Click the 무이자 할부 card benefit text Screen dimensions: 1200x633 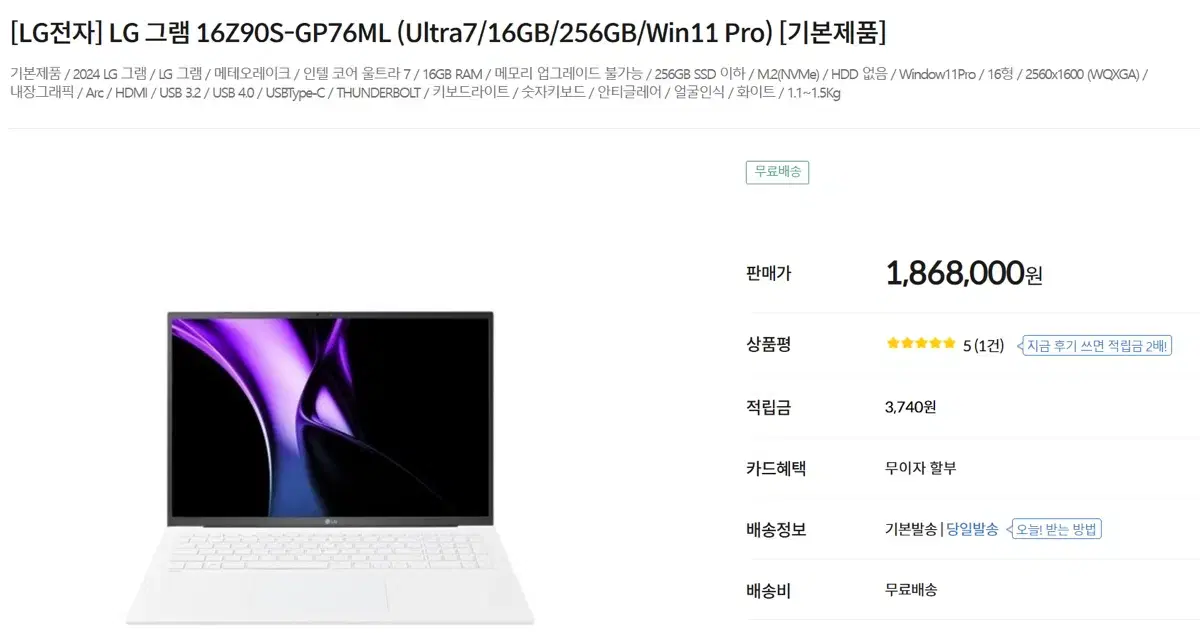point(920,467)
